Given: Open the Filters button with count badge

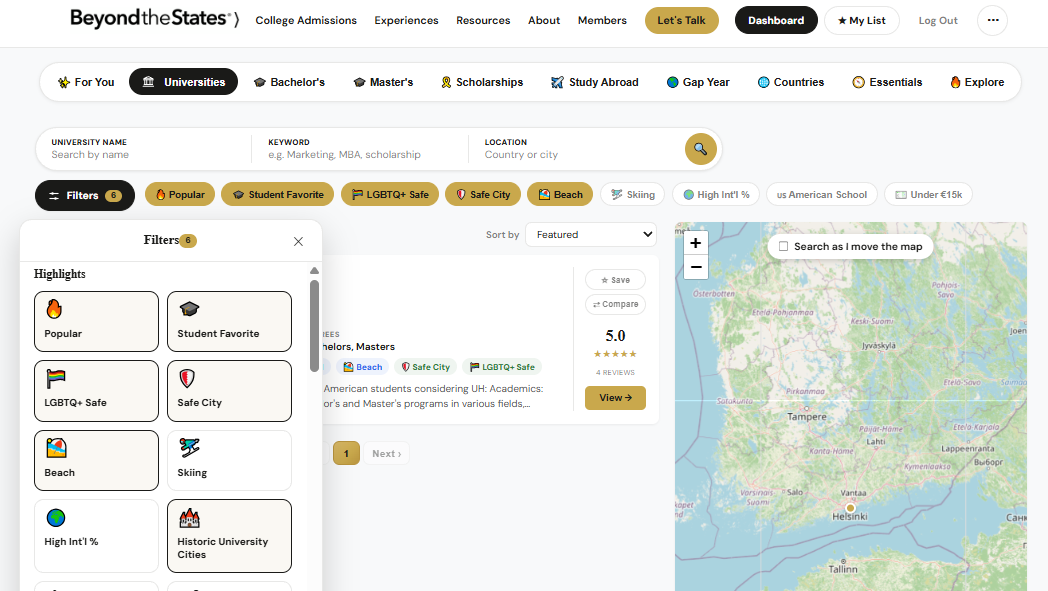Looking at the screenshot, I should [85, 196].
